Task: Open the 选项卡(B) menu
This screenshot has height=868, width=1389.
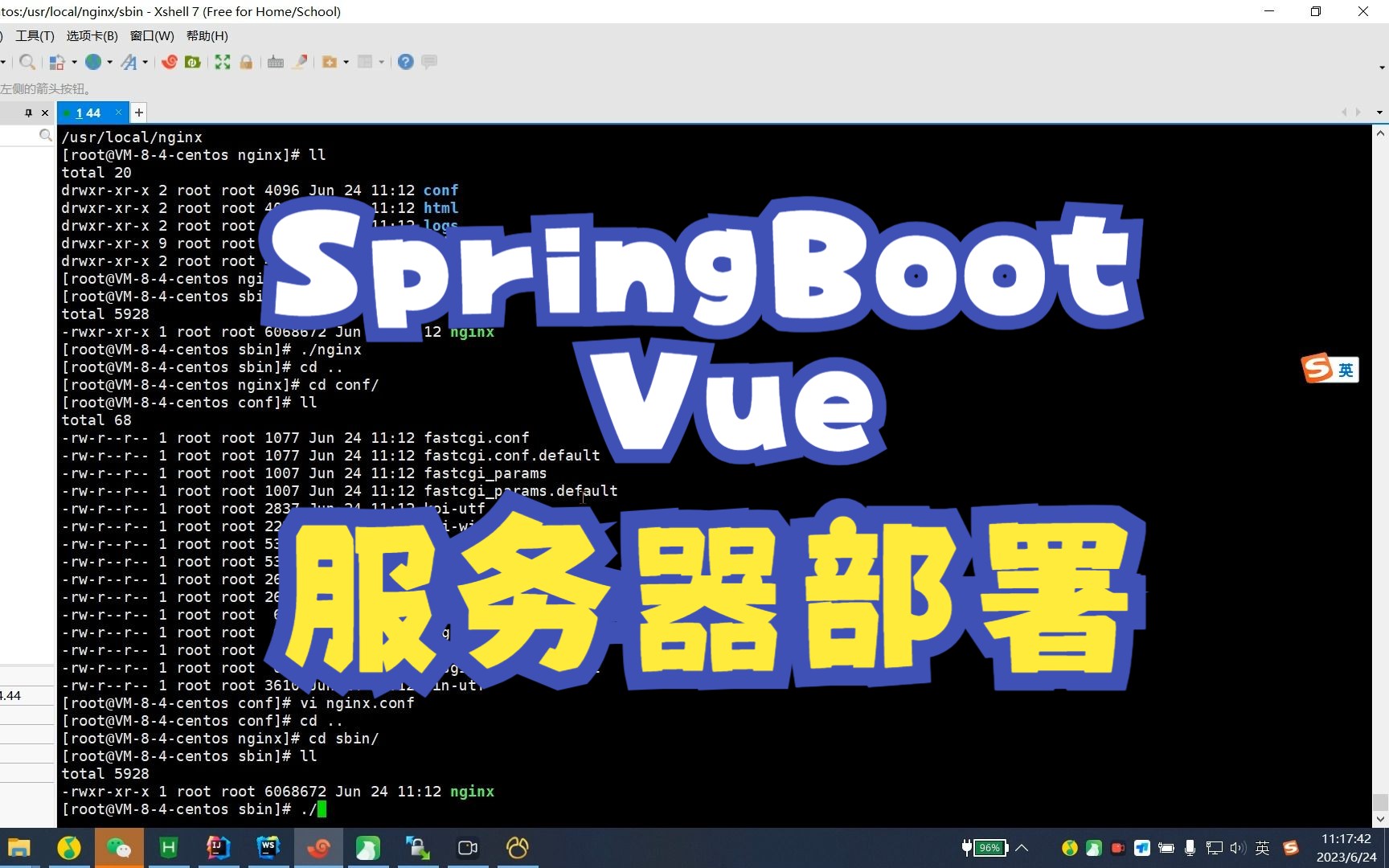Action: 92,36
